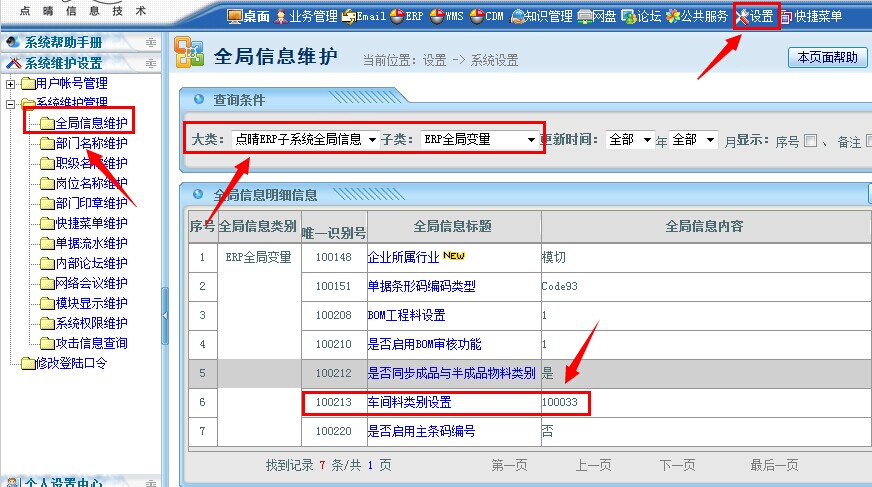Select 单据流水维护 in the tree
Viewport: 872px width, 487px height.
point(92,244)
